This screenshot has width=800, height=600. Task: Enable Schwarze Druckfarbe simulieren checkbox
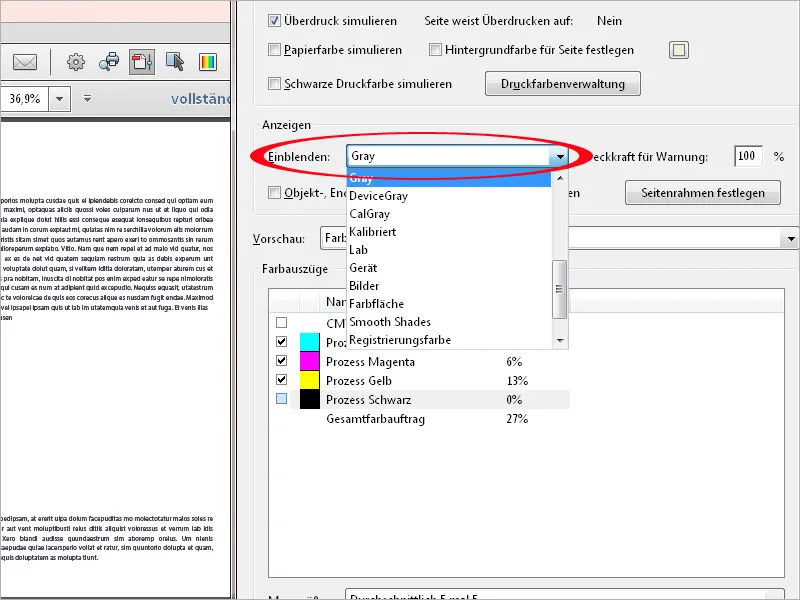point(274,83)
